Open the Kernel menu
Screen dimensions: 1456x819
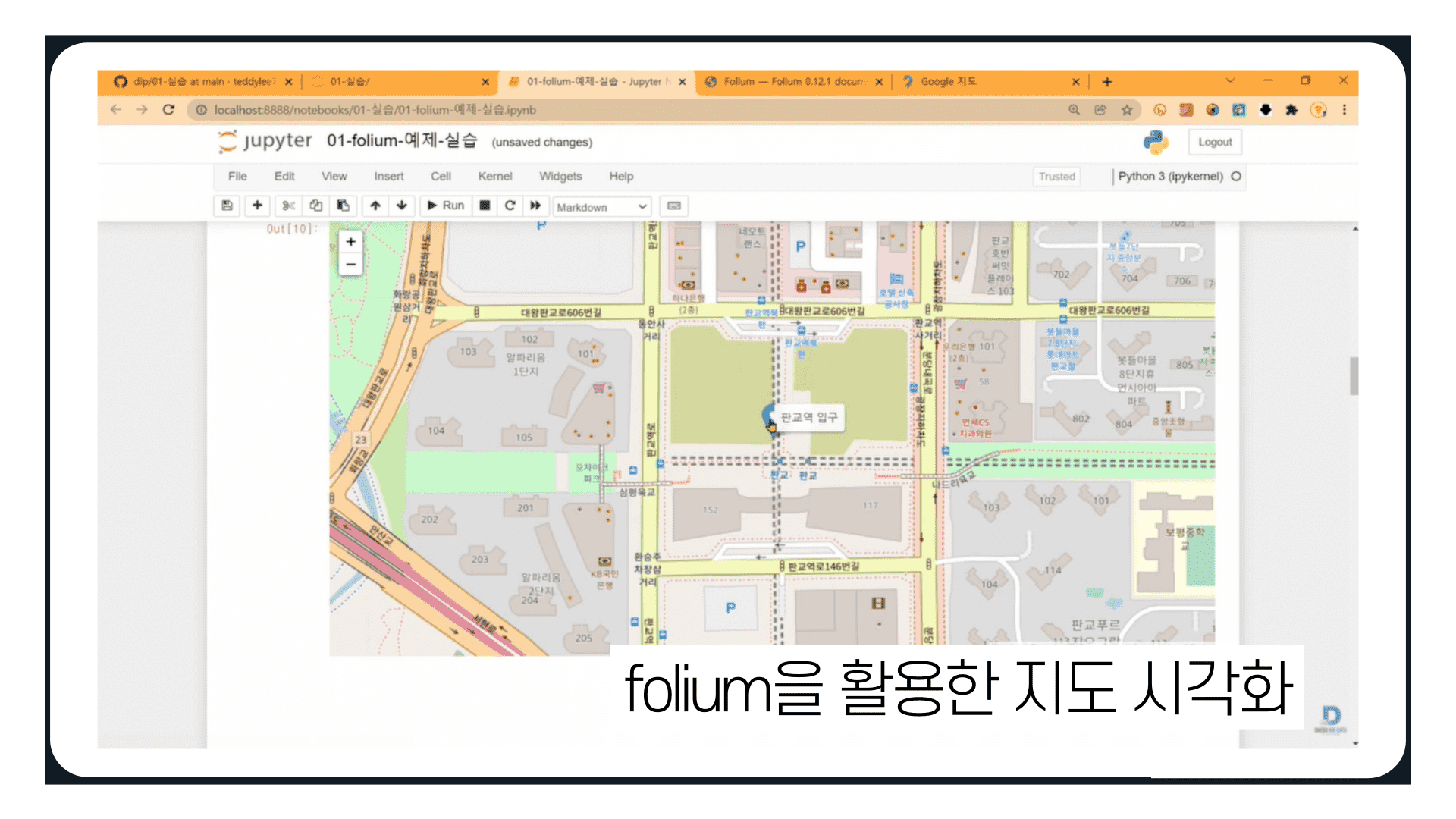point(494,177)
